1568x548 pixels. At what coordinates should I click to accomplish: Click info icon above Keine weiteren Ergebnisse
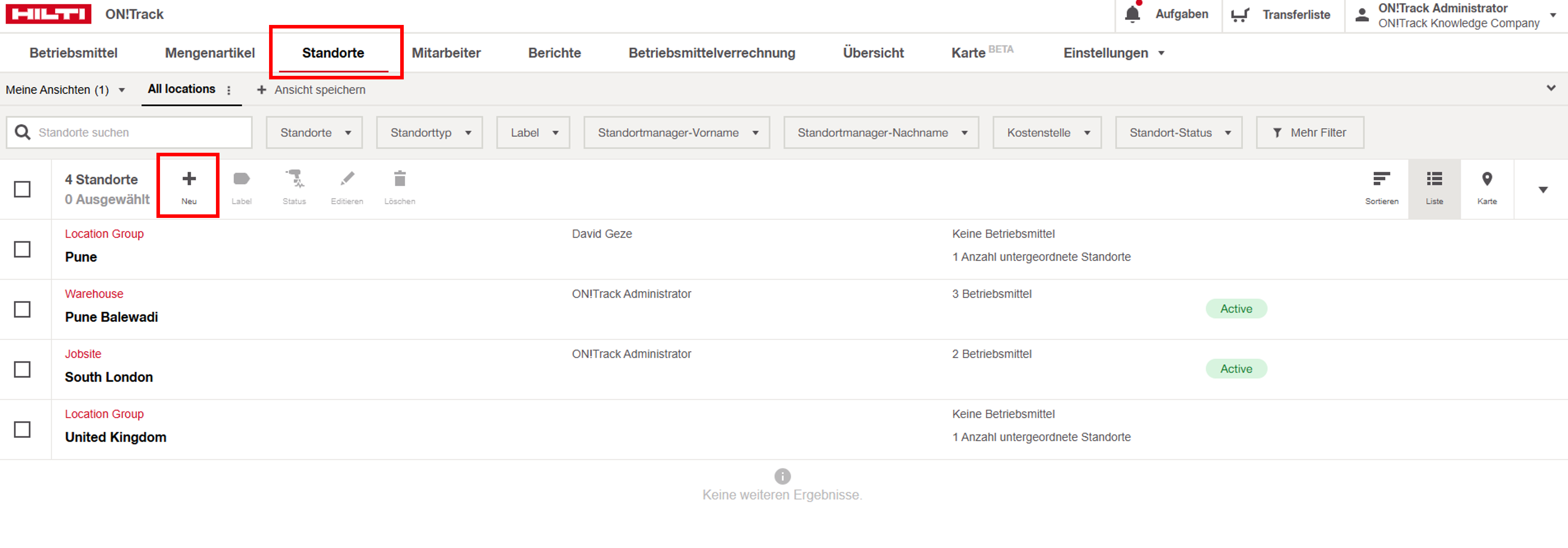782,476
